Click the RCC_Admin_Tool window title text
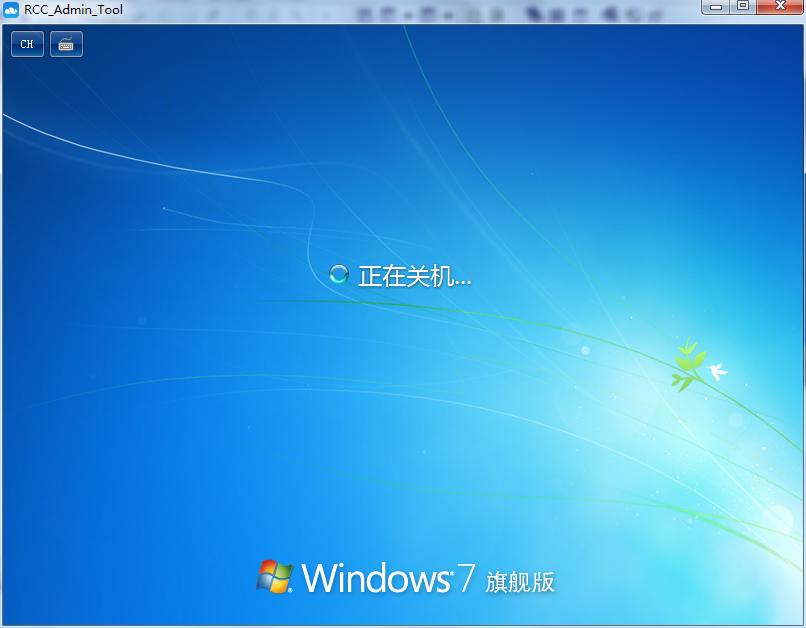This screenshot has width=806, height=628. 73,10
